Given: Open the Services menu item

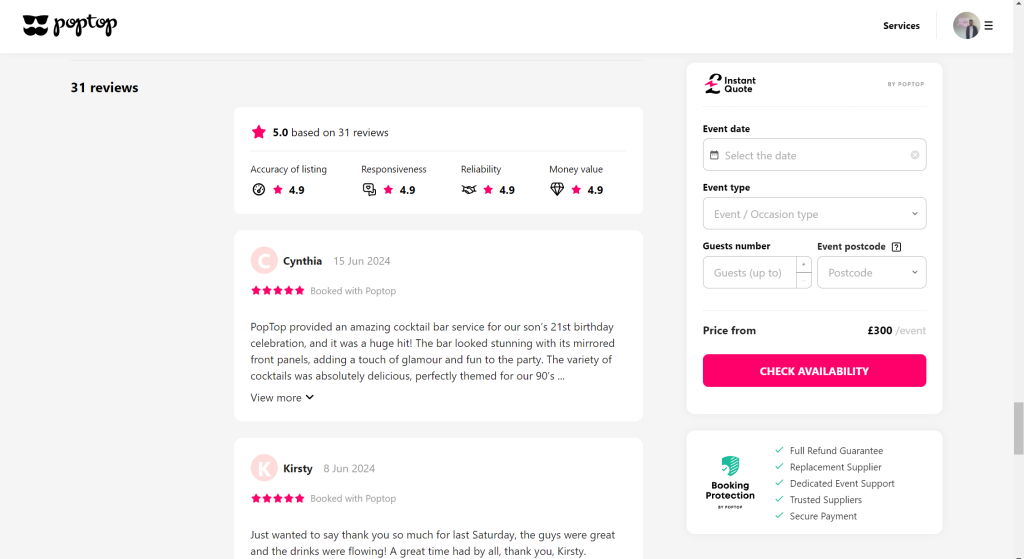Looking at the screenshot, I should 901,26.
